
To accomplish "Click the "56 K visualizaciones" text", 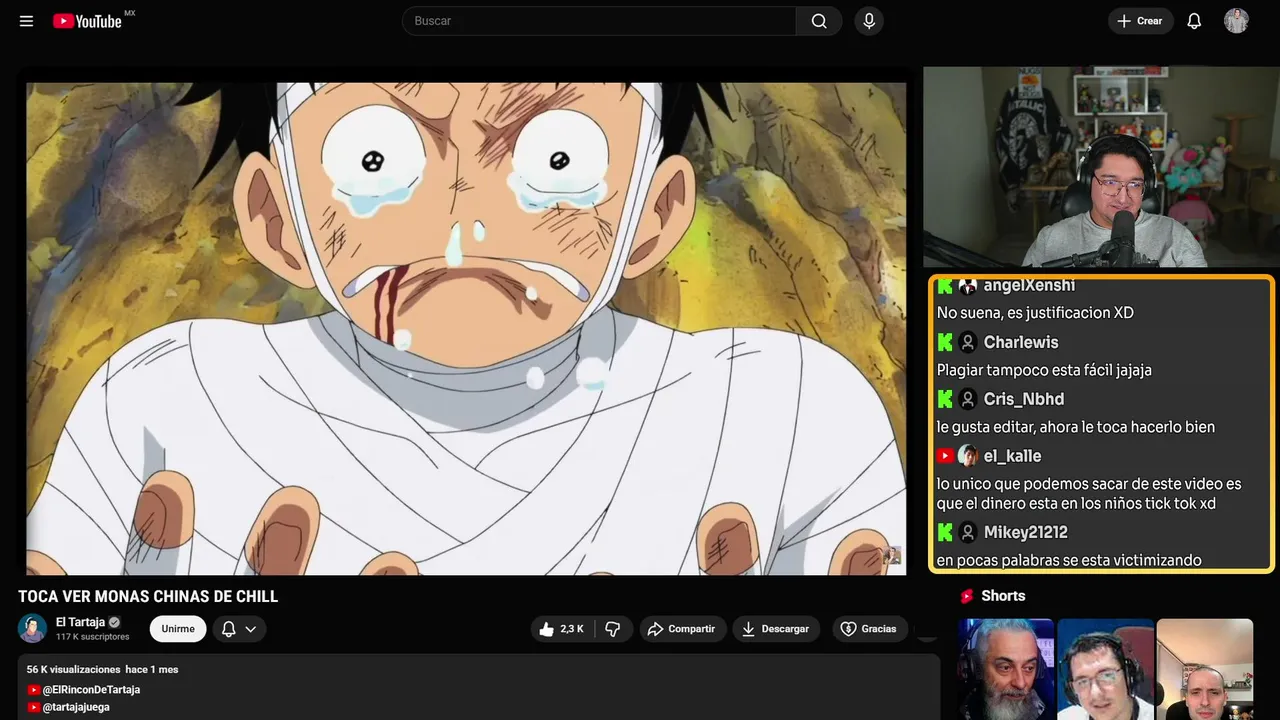I will click(x=73, y=670).
